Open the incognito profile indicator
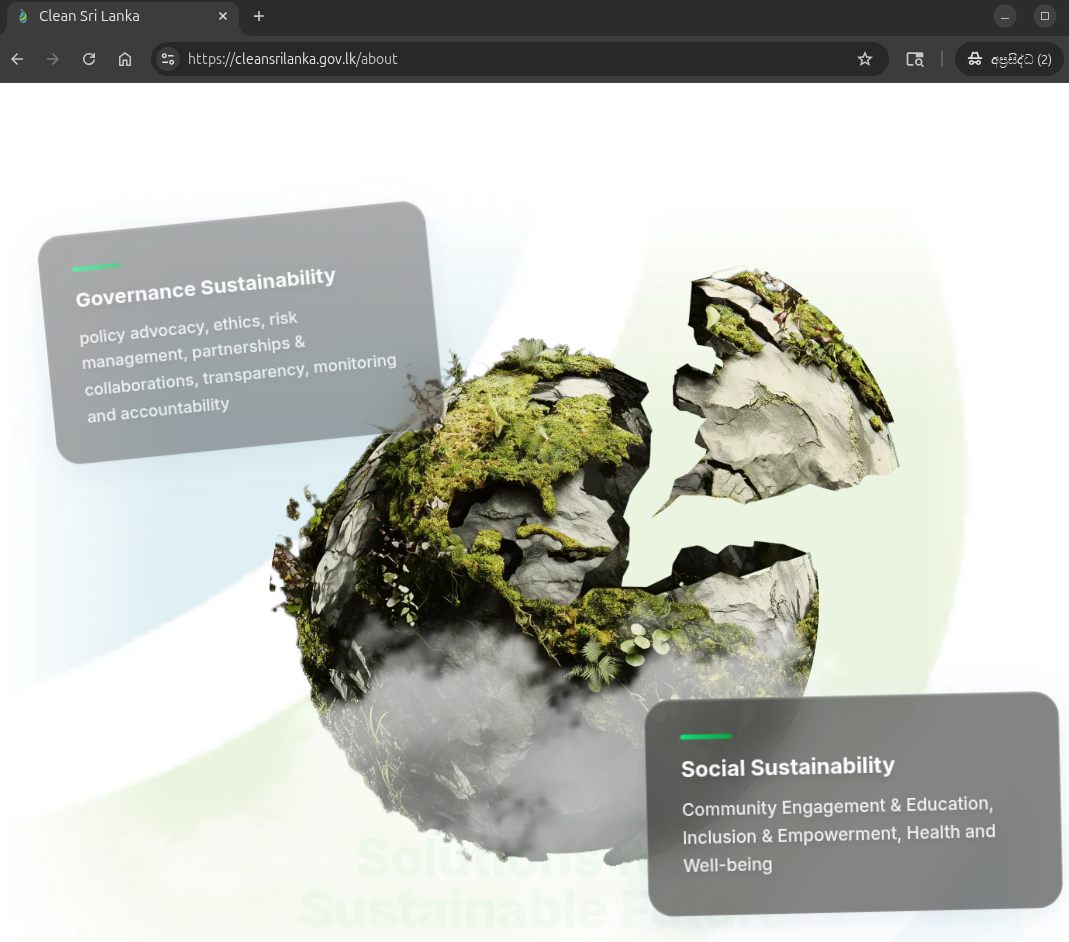 click(1009, 59)
